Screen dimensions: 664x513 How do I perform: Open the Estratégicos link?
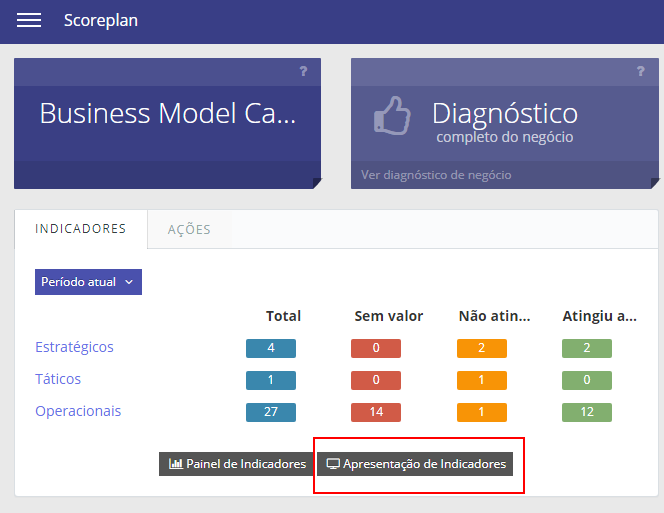coord(74,347)
